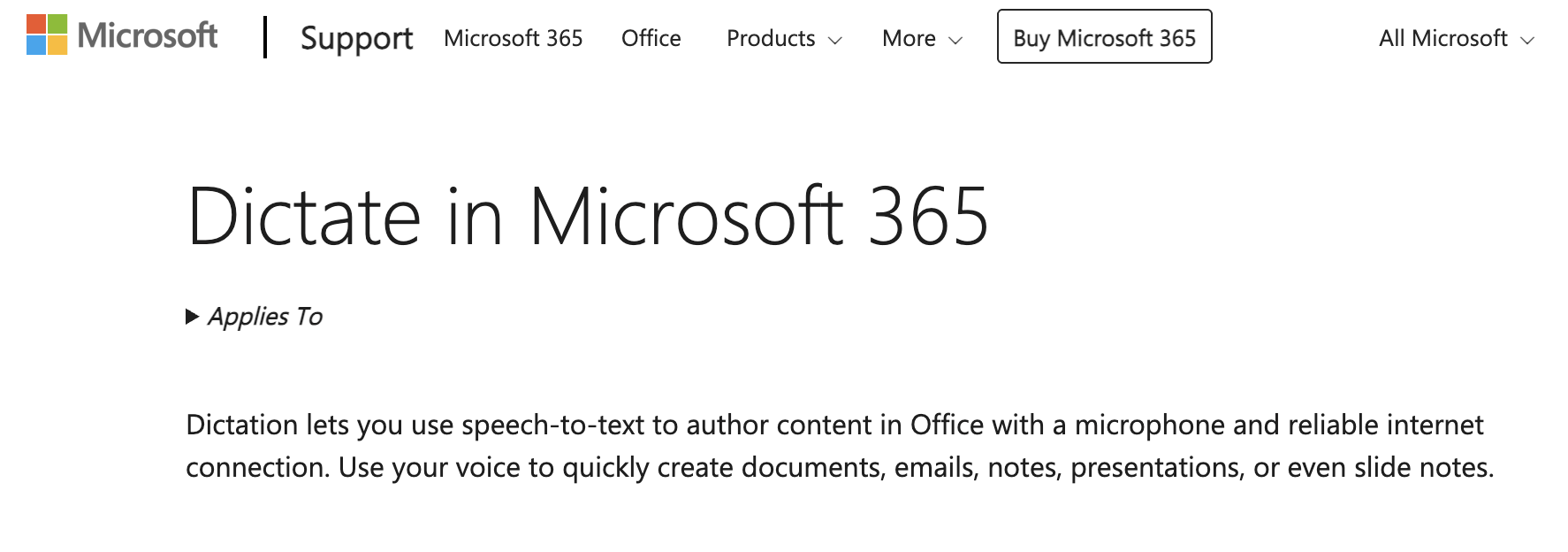Open the Support home page
Screen dimensions: 1568x552
[x=356, y=39]
